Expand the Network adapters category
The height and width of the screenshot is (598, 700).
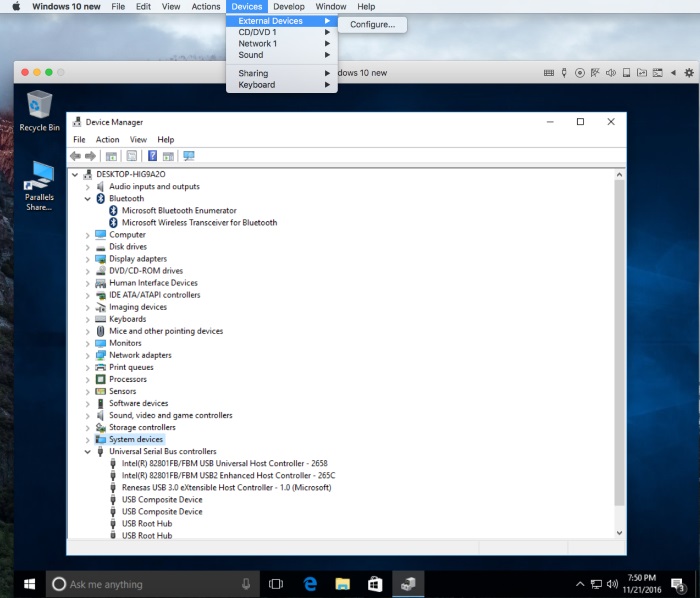click(88, 356)
